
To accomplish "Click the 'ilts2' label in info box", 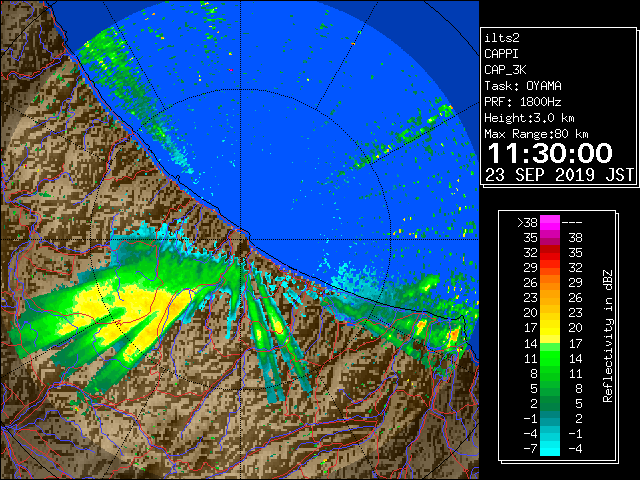I will coord(502,38).
